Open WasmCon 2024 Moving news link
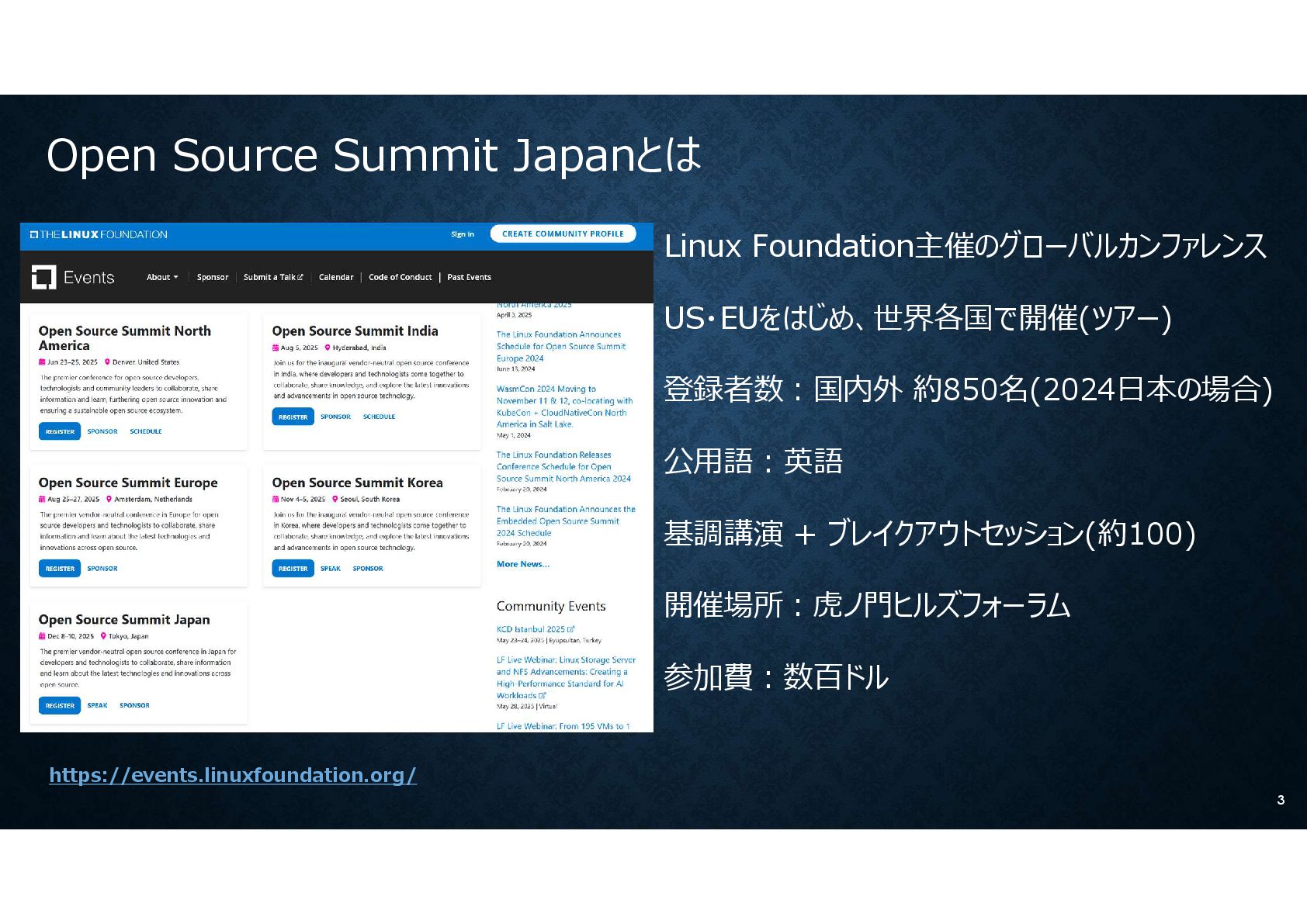Viewport: 1307px width, 924px height. tap(564, 407)
